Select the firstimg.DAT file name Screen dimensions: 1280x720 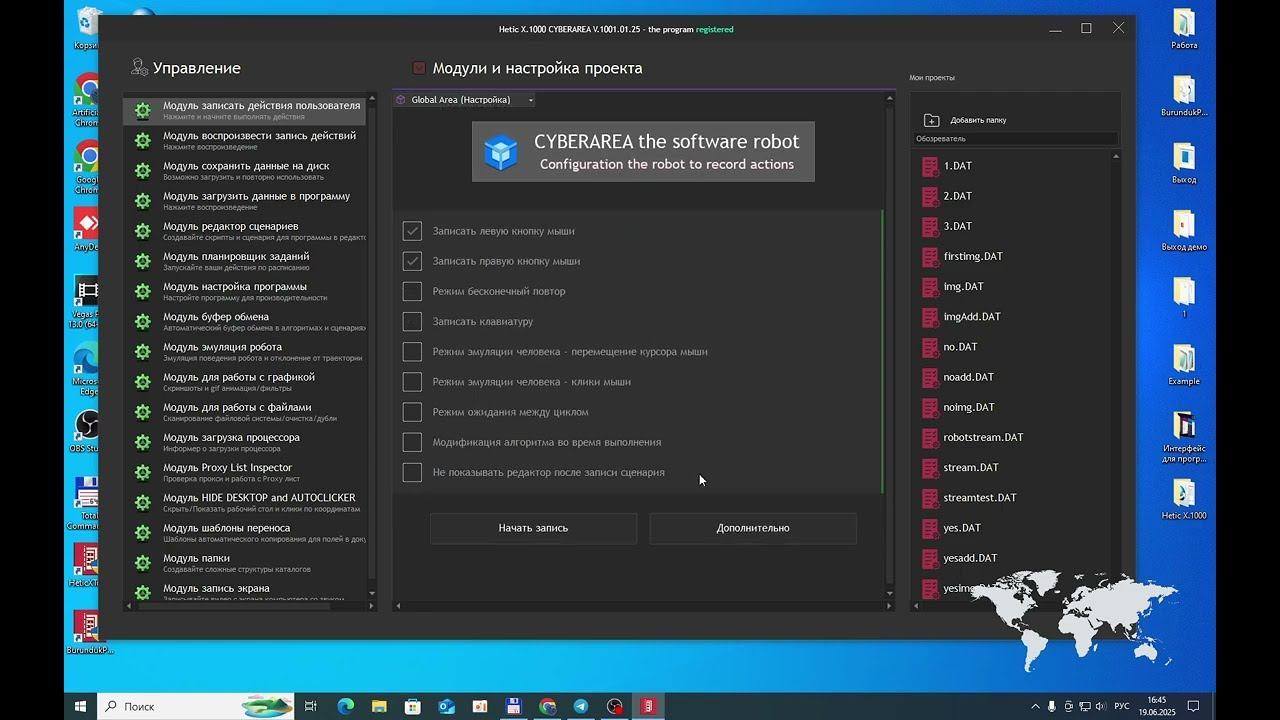coord(973,256)
